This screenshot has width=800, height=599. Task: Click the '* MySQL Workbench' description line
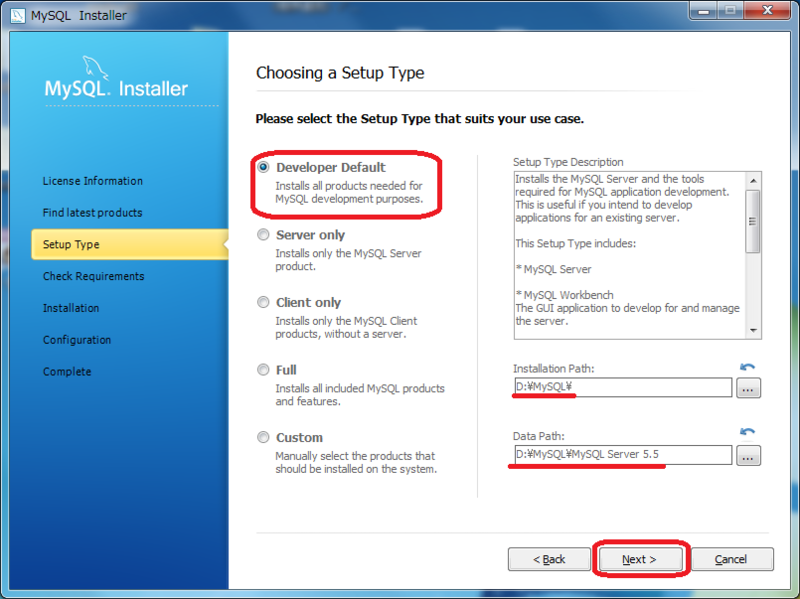pyautogui.click(x=565, y=295)
